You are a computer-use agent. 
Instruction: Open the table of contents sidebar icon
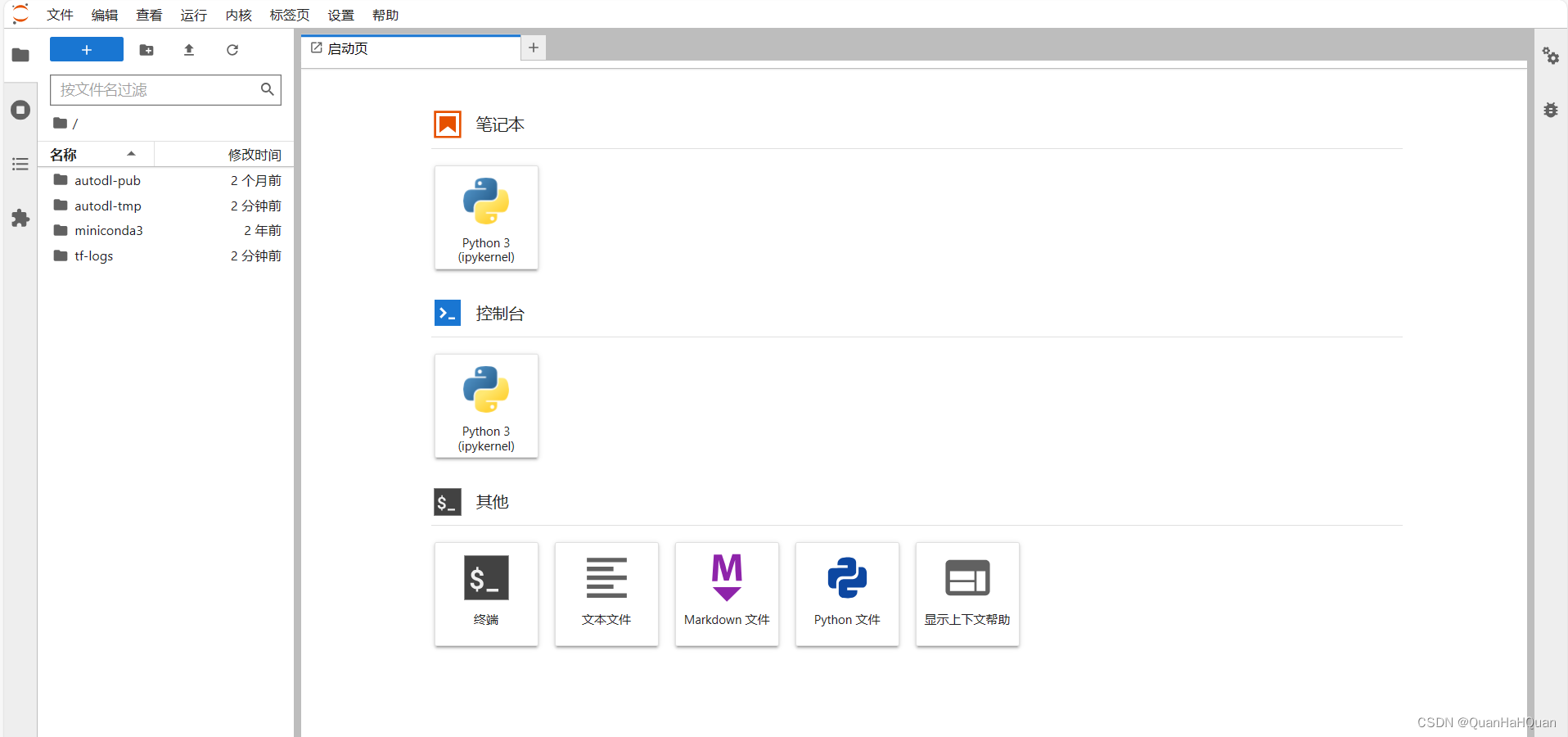pyautogui.click(x=20, y=165)
